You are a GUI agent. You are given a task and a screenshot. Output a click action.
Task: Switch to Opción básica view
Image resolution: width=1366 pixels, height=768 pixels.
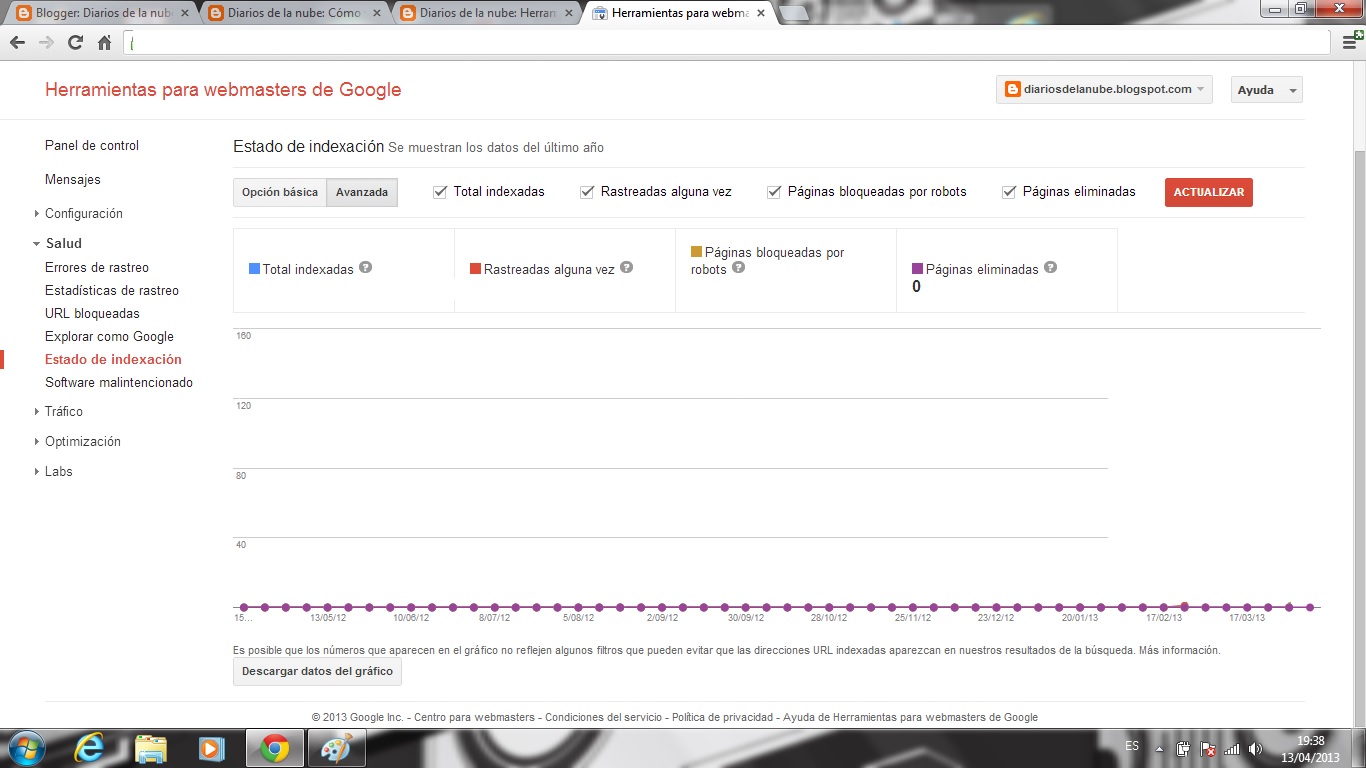[x=280, y=192]
